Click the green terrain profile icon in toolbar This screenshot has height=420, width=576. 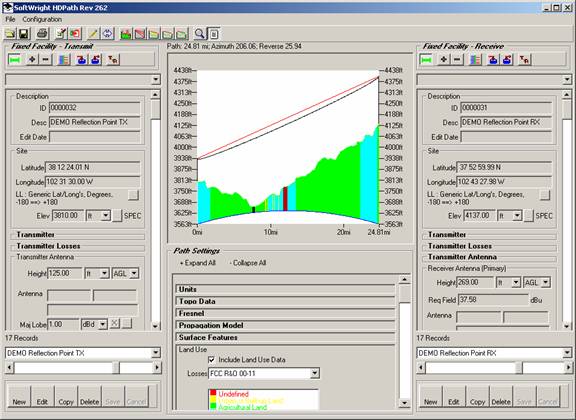tap(126, 34)
